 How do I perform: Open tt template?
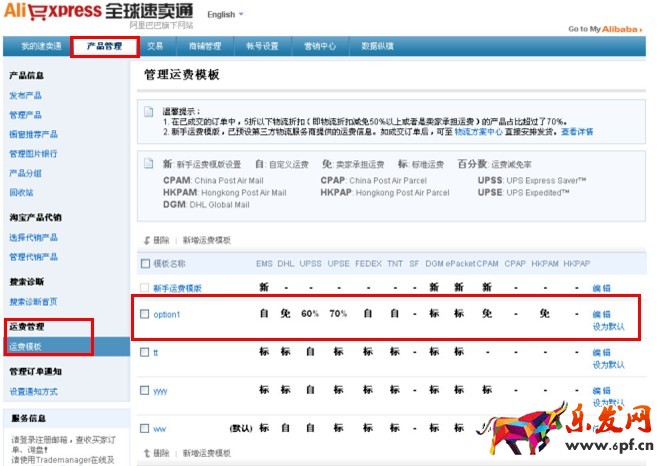(156, 352)
